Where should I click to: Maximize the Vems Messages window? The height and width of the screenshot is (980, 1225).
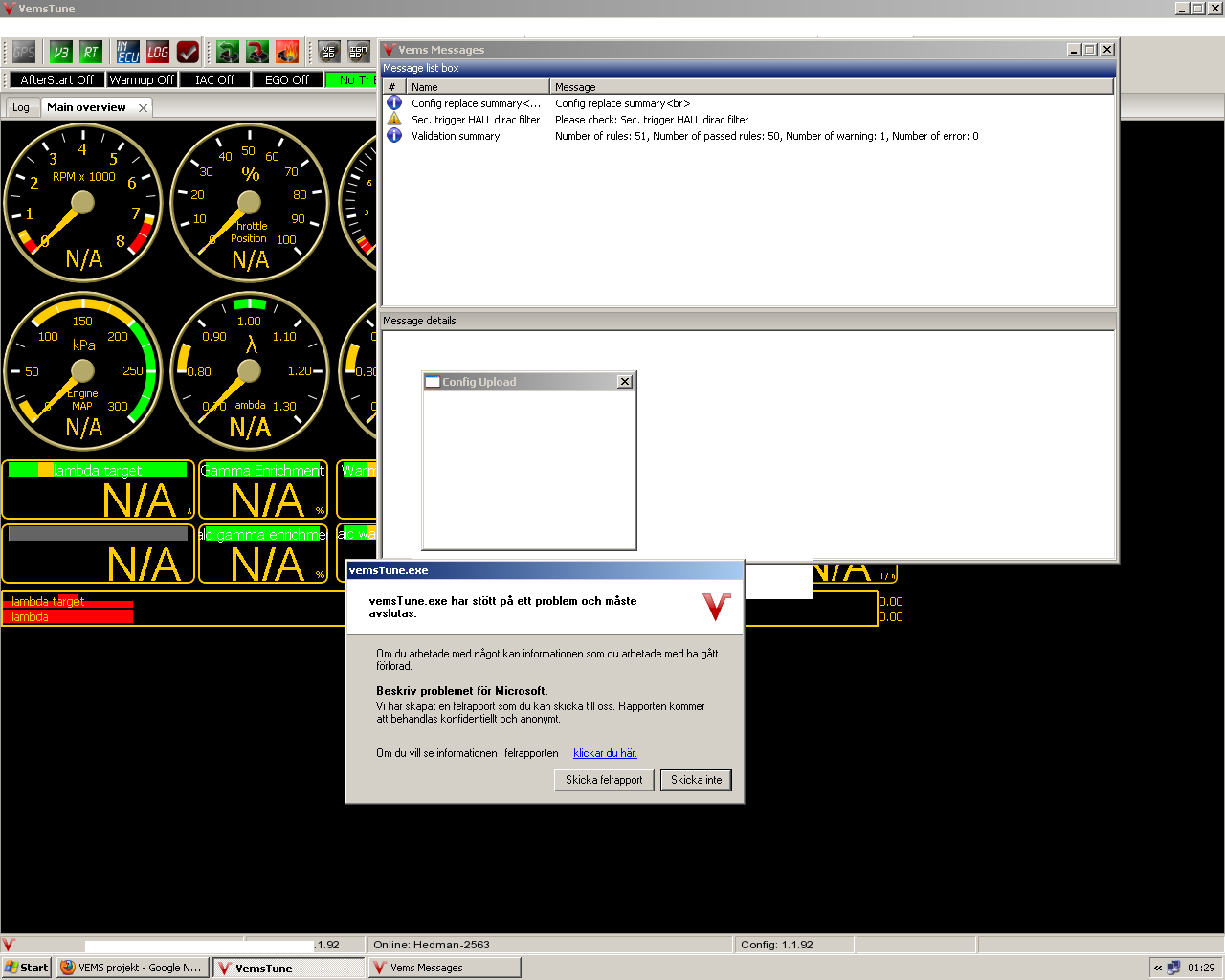coord(1090,50)
